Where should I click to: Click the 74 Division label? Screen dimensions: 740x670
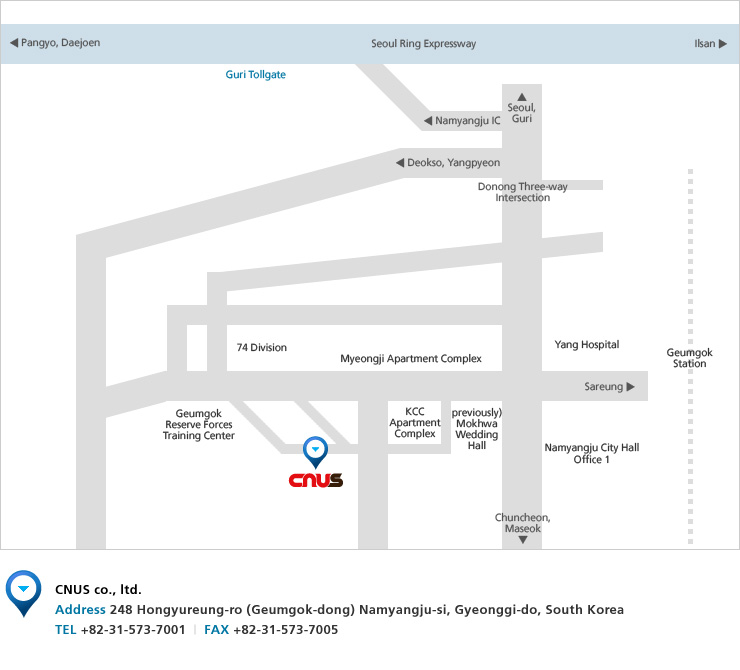pos(261,347)
